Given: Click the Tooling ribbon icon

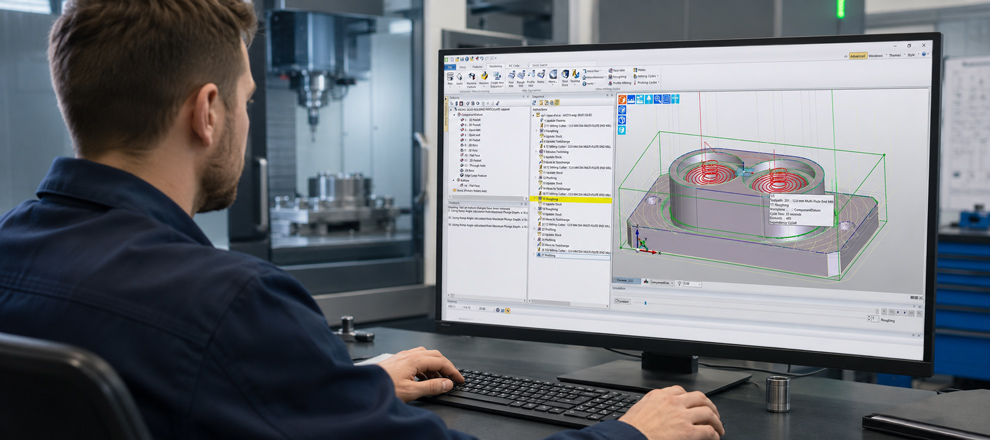Looking at the screenshot, I should click(x=575, y=74).
